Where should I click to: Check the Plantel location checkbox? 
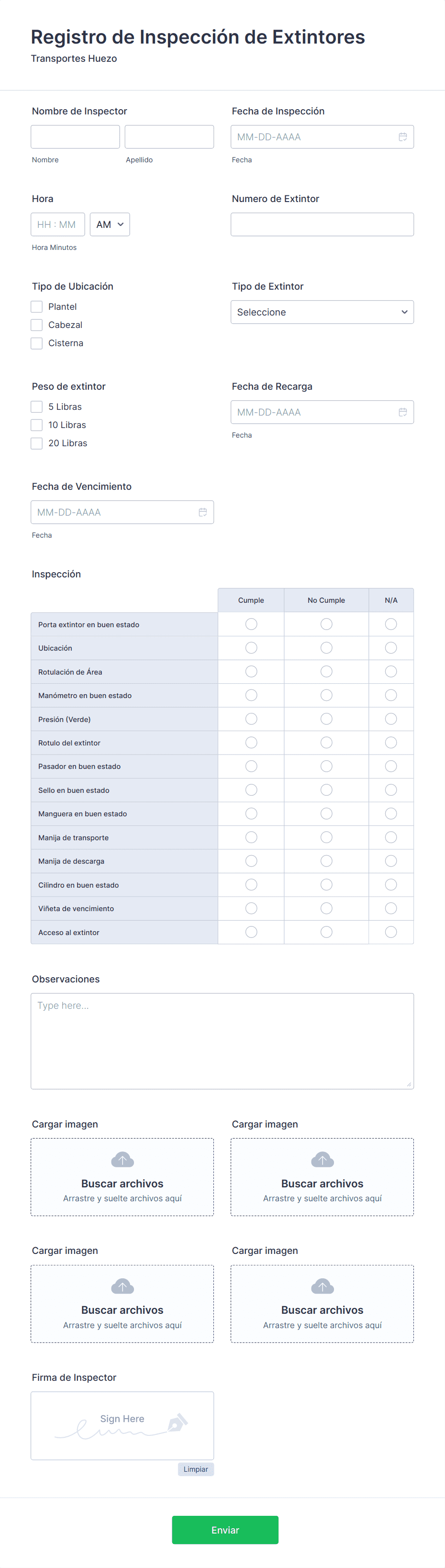pos(37,307)
